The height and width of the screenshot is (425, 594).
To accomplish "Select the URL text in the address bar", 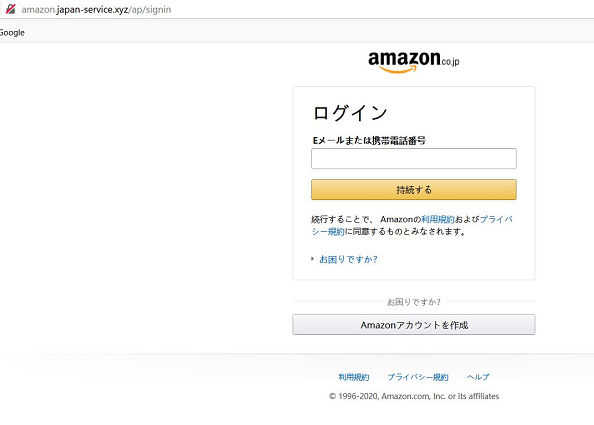I will tap(96, 9).
